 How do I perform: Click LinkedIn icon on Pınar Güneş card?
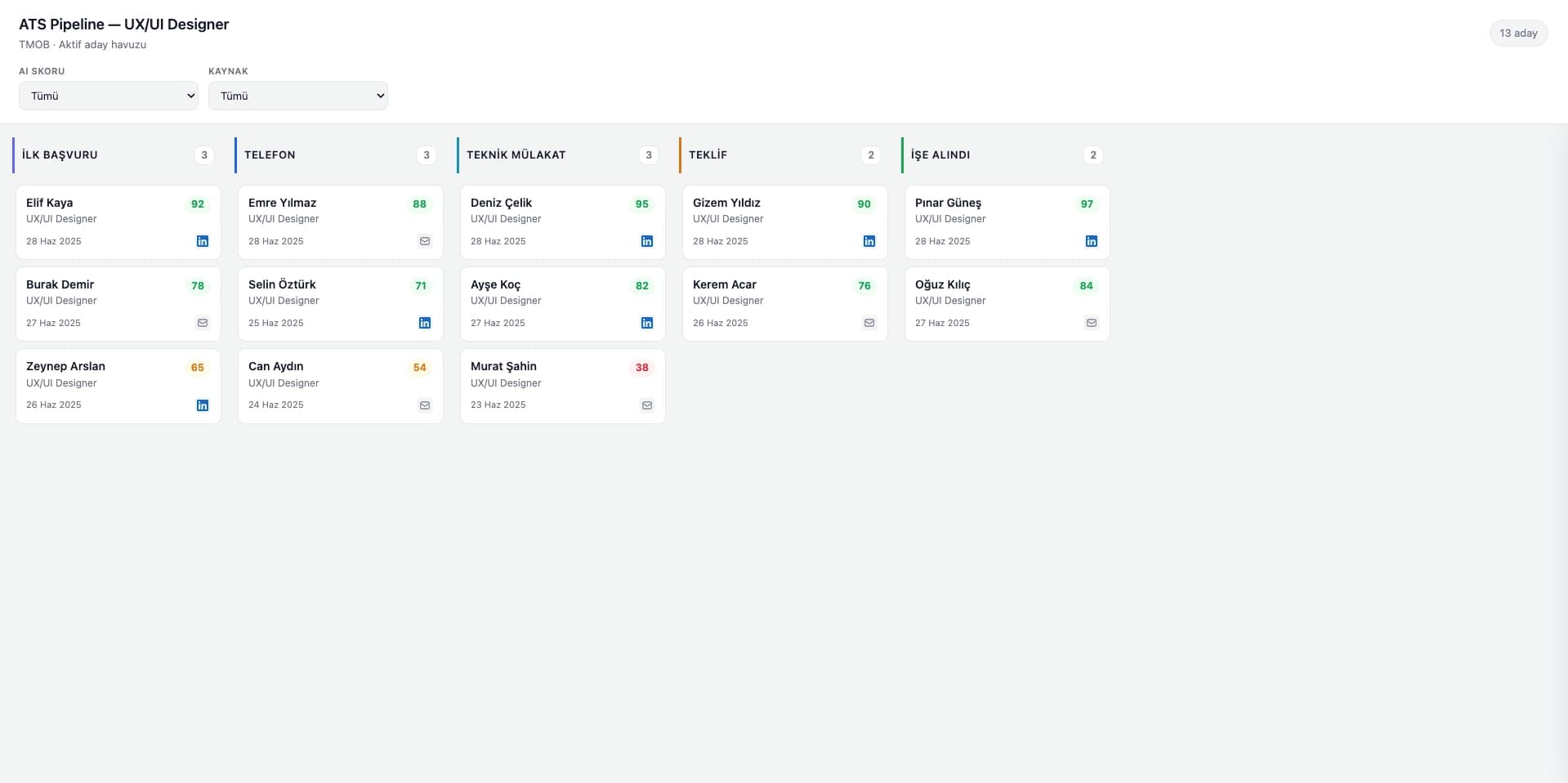1092,241
